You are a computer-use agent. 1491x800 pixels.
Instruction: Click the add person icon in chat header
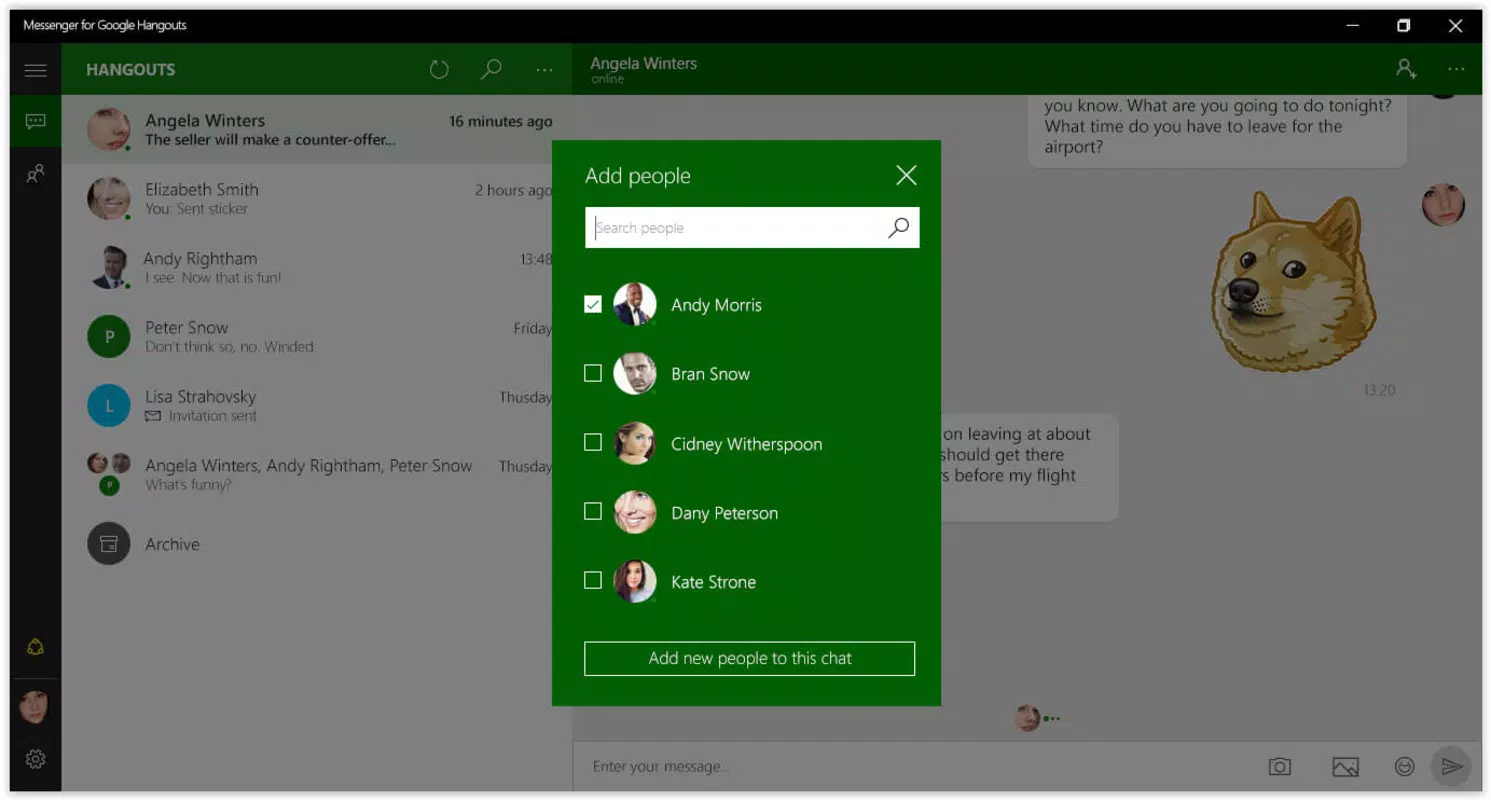[1406, 68]
